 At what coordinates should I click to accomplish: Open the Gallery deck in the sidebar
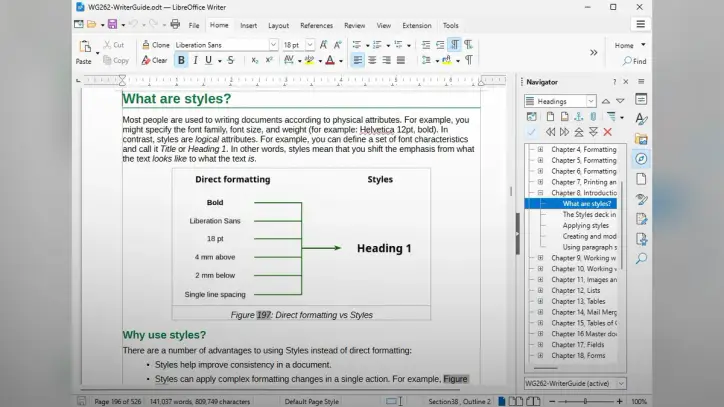click(641, 139)
